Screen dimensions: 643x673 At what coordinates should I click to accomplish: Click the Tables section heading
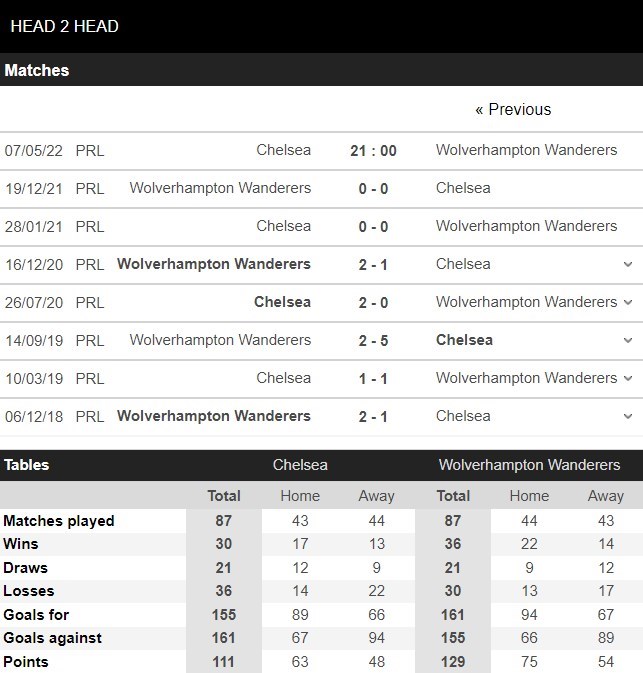click(x=26, y=465)
